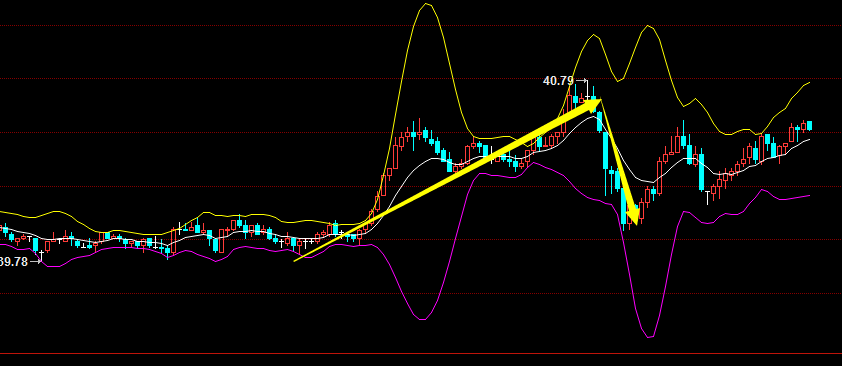The image size is (842, 366).
Task: Click the right end of the yellow upper band
Action: point(808,83)
